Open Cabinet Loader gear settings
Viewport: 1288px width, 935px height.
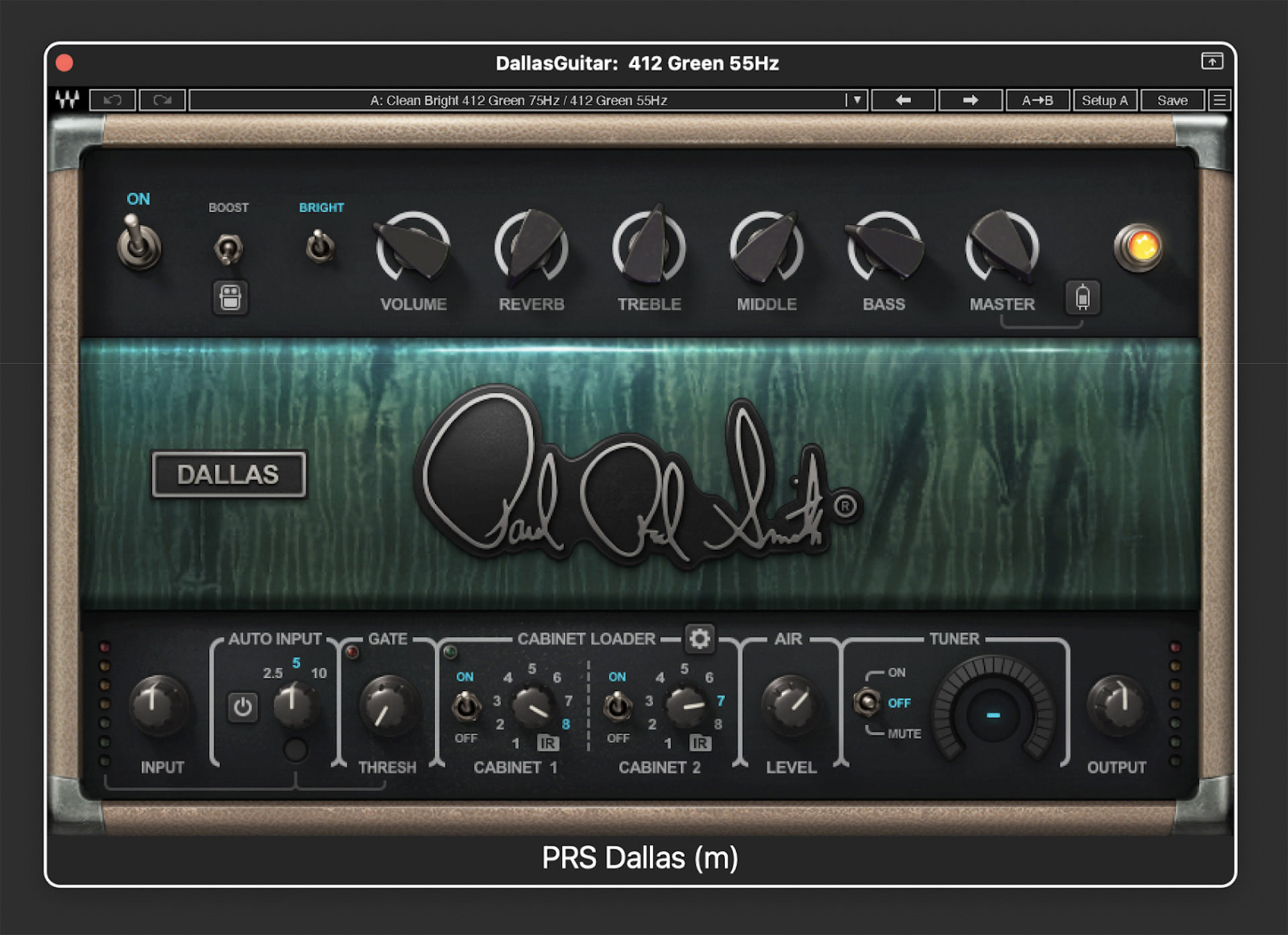click(699, 638)
